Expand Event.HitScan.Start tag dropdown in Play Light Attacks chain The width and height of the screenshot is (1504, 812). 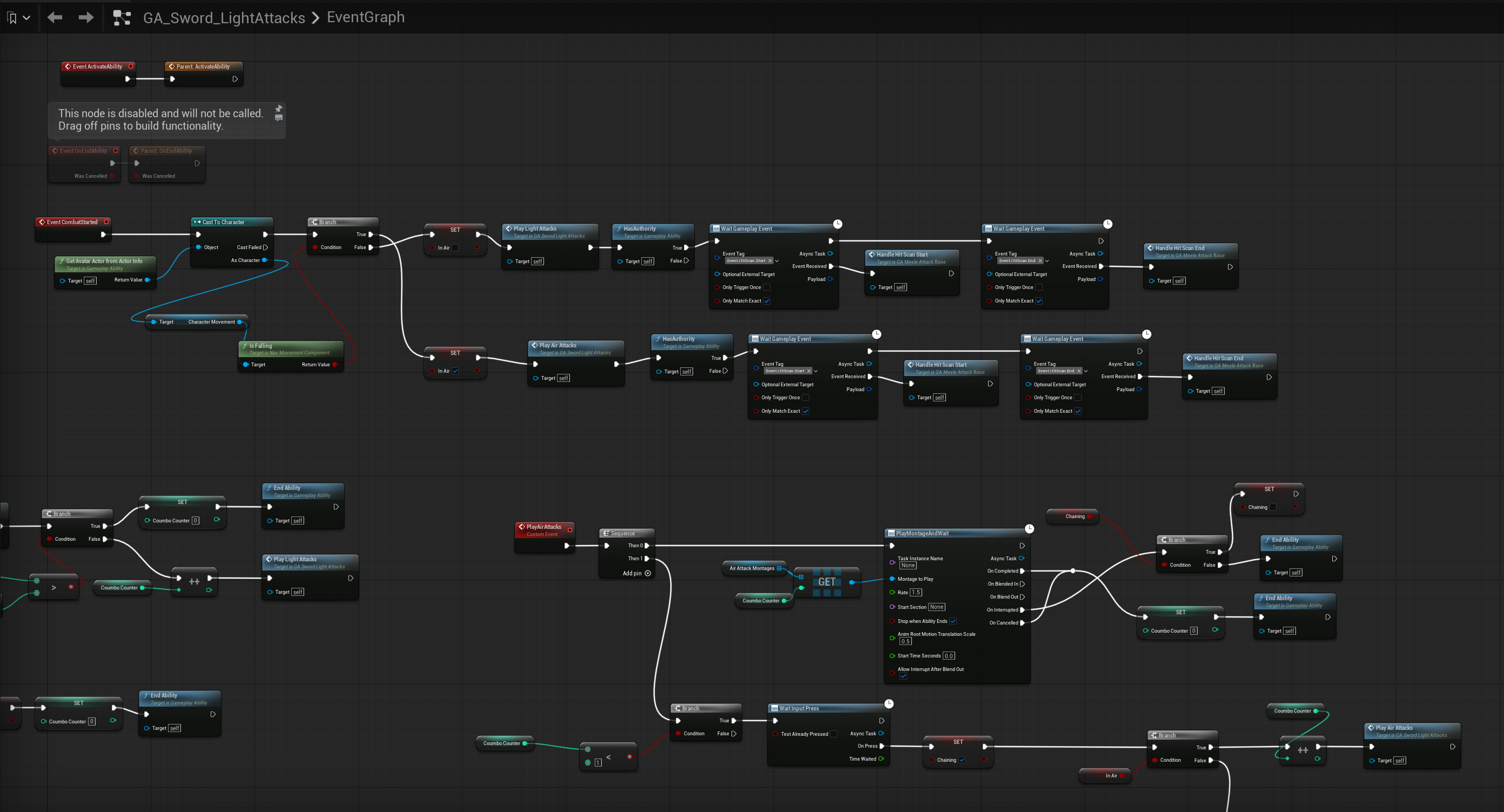[x=777, y=261]
